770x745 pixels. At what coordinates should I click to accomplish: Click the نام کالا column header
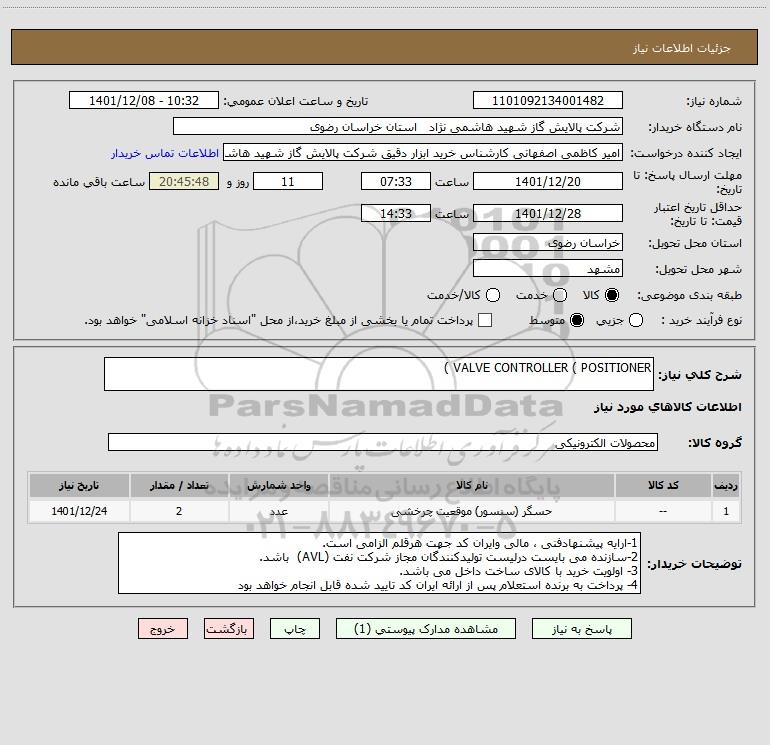[471, 485]
